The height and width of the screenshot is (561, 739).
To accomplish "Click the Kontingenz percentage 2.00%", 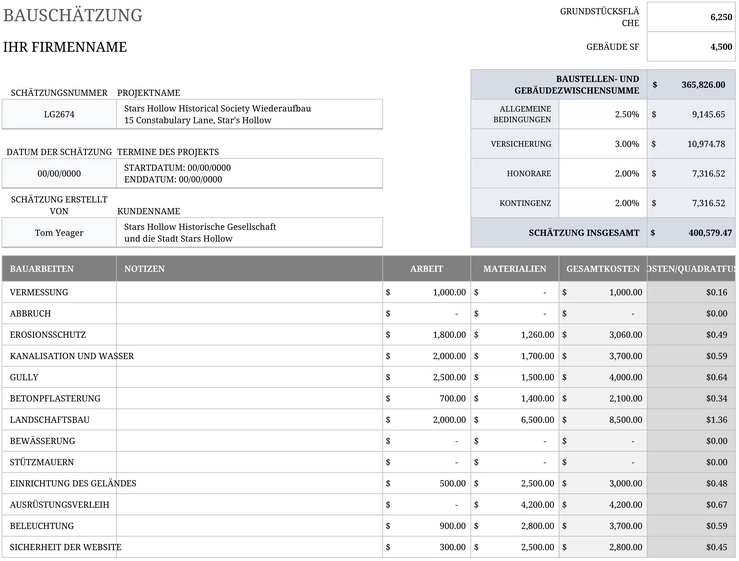I will click(x=603, y=203).
